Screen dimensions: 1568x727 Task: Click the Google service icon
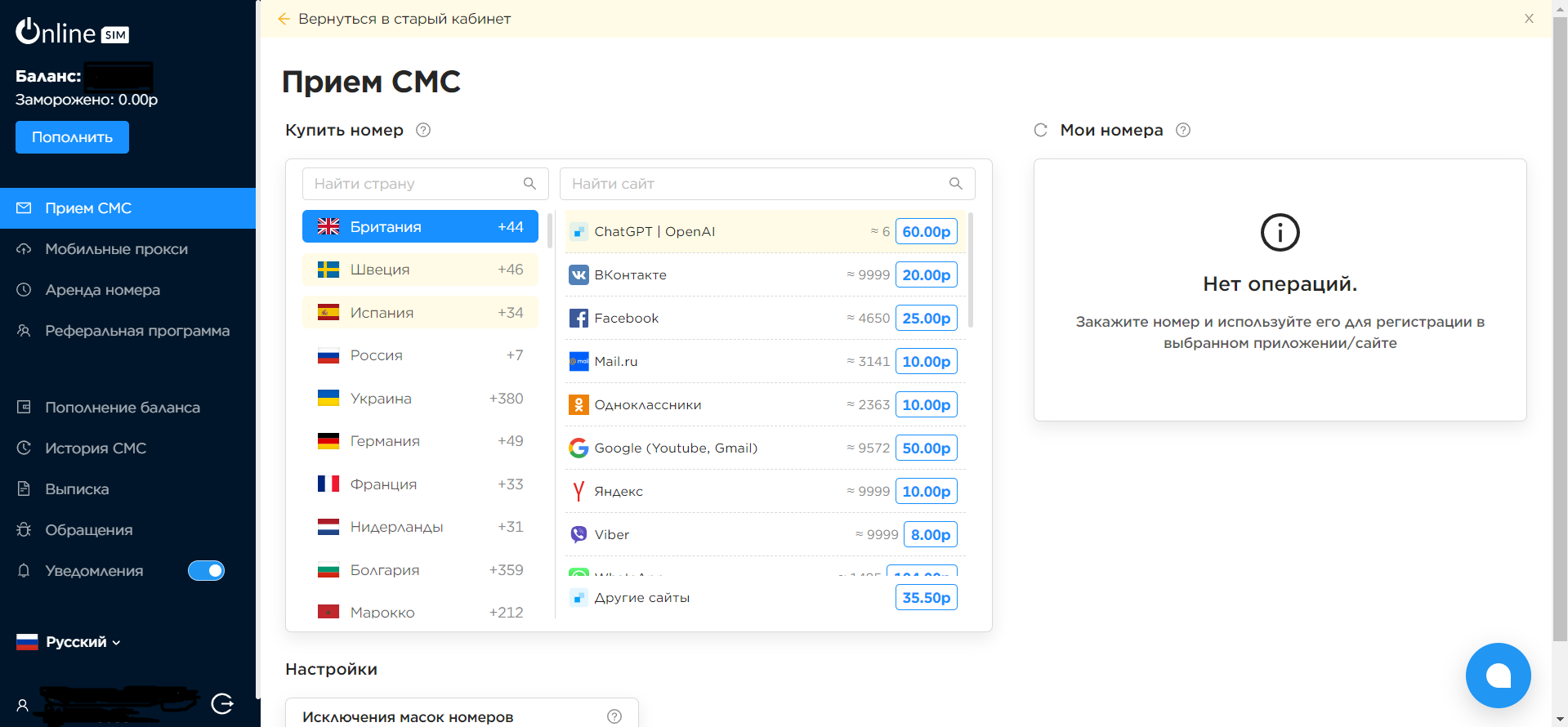579,448
